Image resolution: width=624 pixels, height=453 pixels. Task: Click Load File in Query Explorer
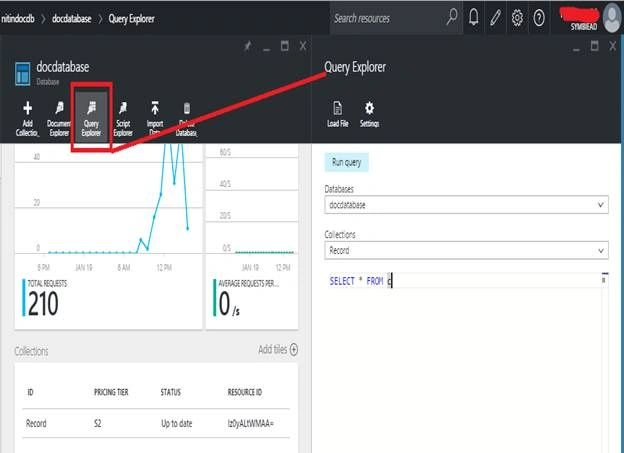coord(337,114)
